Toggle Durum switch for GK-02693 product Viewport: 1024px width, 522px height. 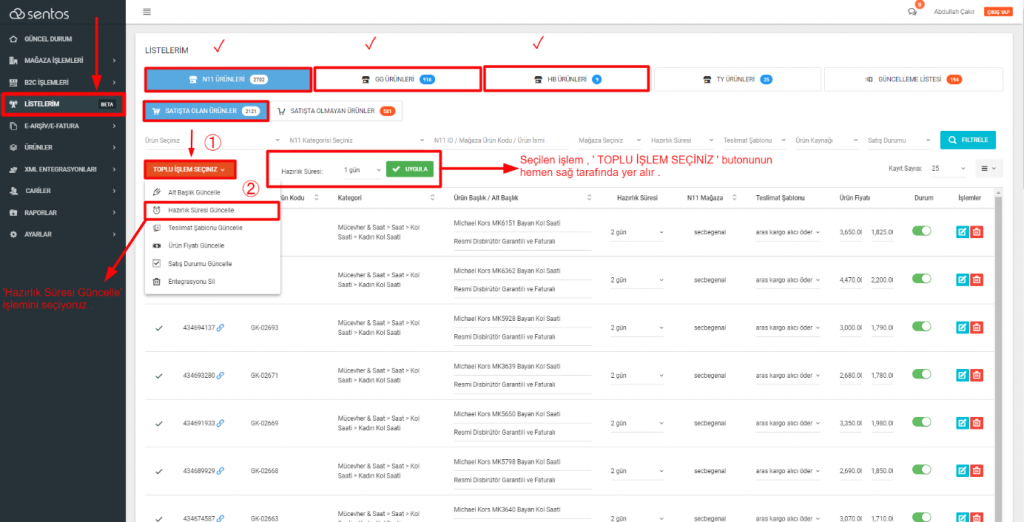click(x=921, y=327)
